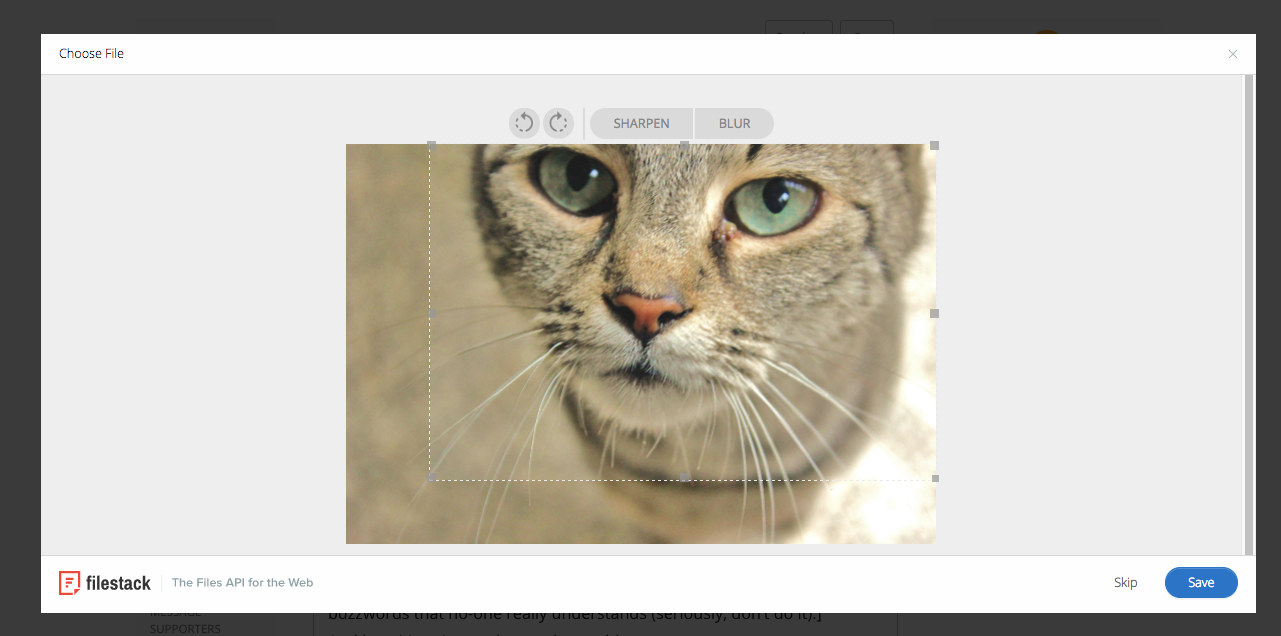Click the bottom-right crop handle
The width and height of the screenshot is (1281, 636).
pos(935,478)
